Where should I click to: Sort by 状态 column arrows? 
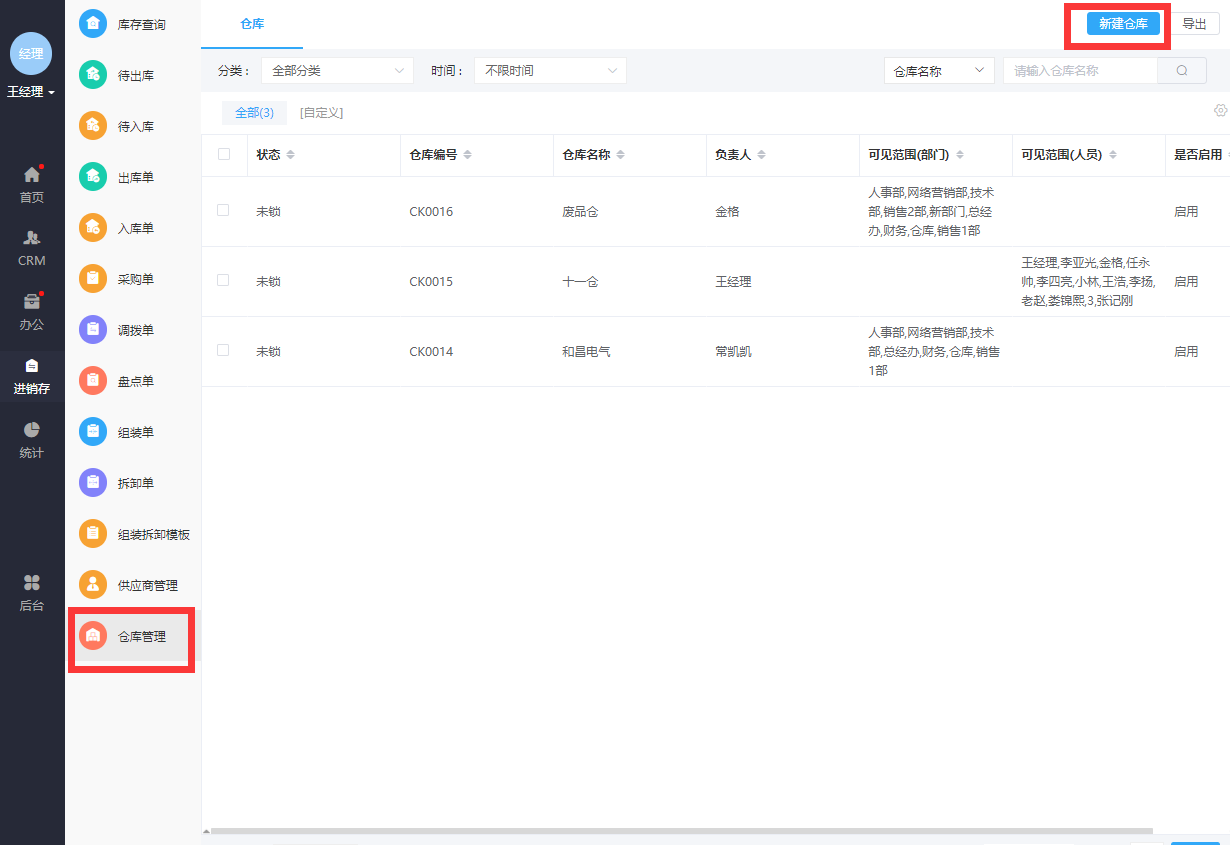coord(291,155)
